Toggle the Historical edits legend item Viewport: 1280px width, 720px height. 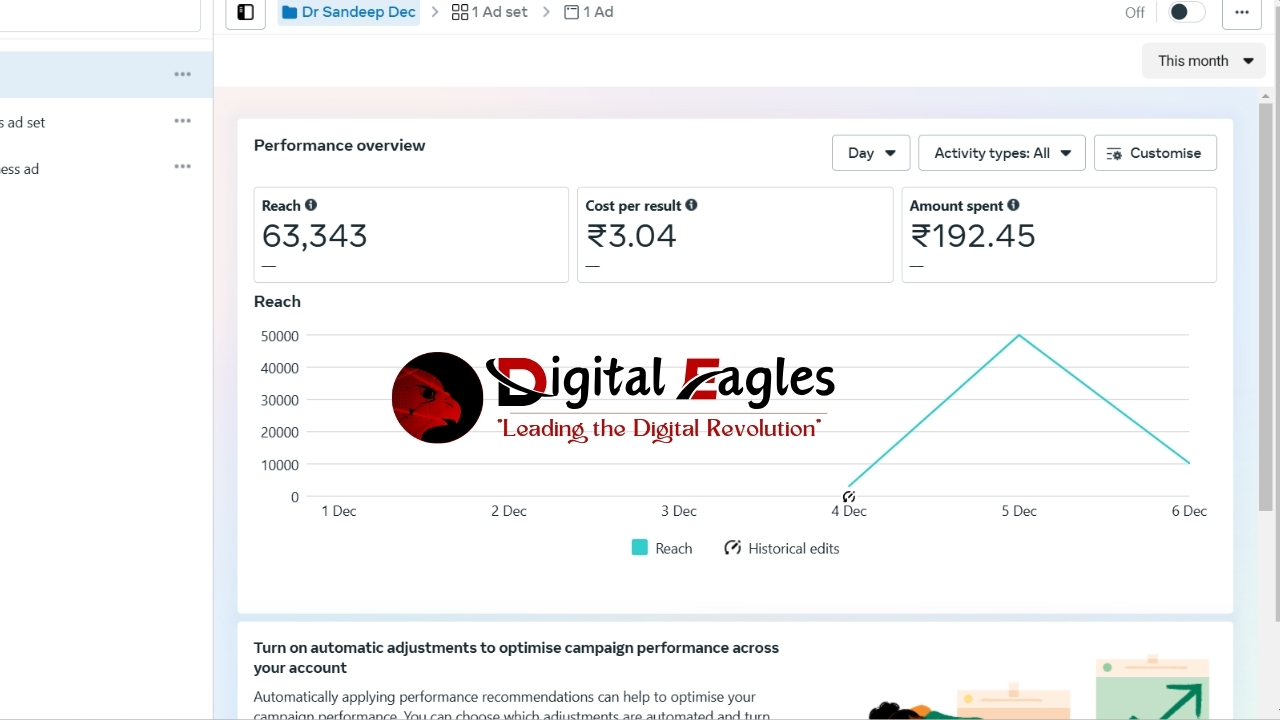(x=782, y=548)
